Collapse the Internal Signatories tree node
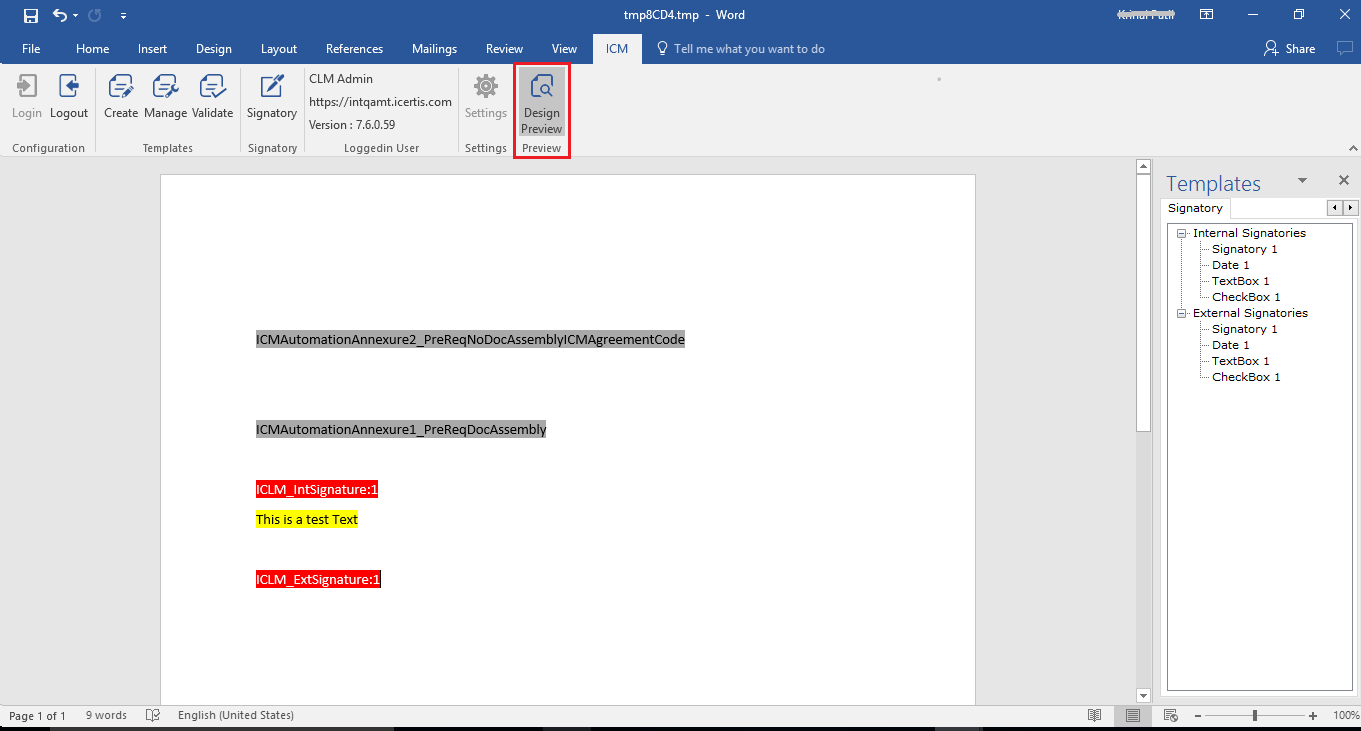 (1182, 233)
